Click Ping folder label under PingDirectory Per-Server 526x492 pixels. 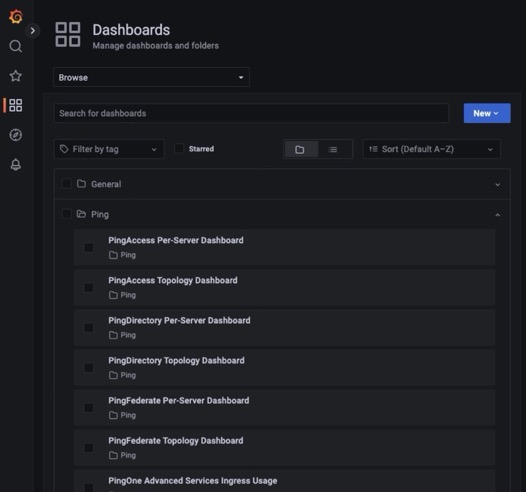tap(128, 335)
